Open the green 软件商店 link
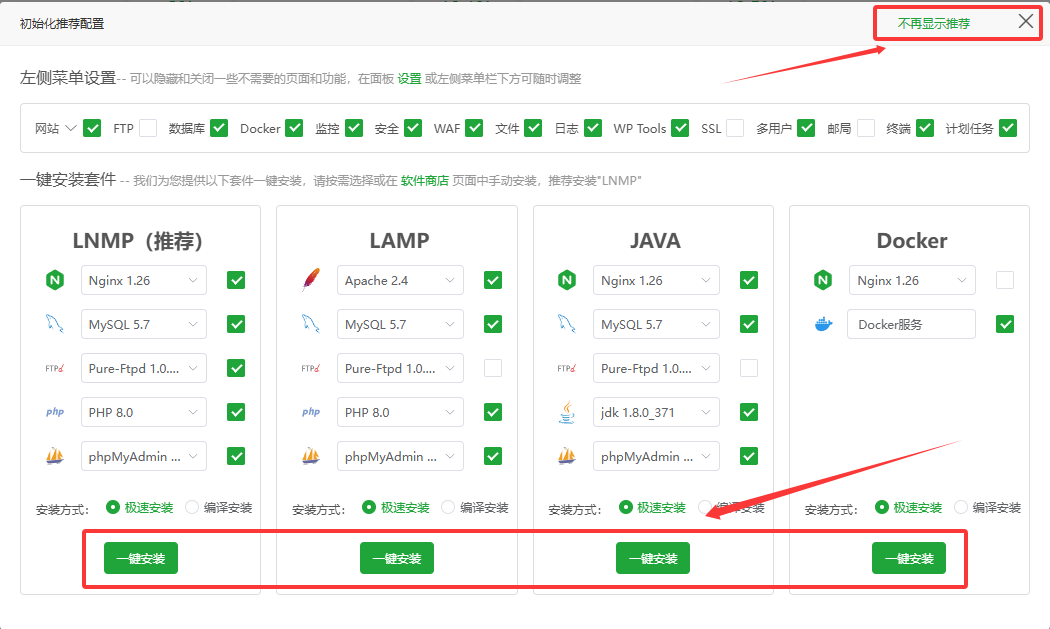Screen dimensions: 1050x629 tap(425, 180)
